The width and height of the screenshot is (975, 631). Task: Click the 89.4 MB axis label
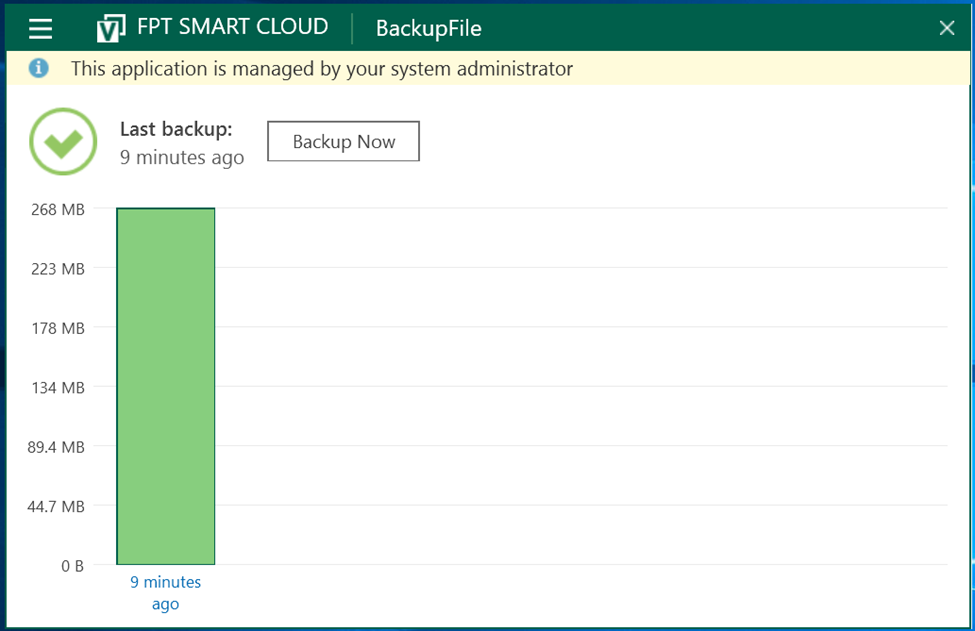(x=55, y=447)
